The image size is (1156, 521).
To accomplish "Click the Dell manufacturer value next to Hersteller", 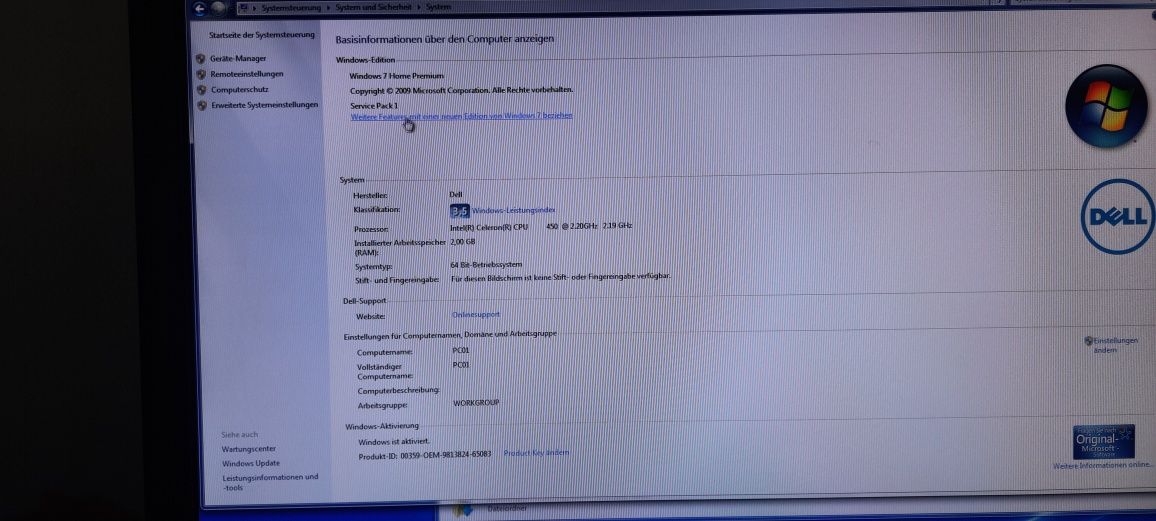I will (456, 195).
